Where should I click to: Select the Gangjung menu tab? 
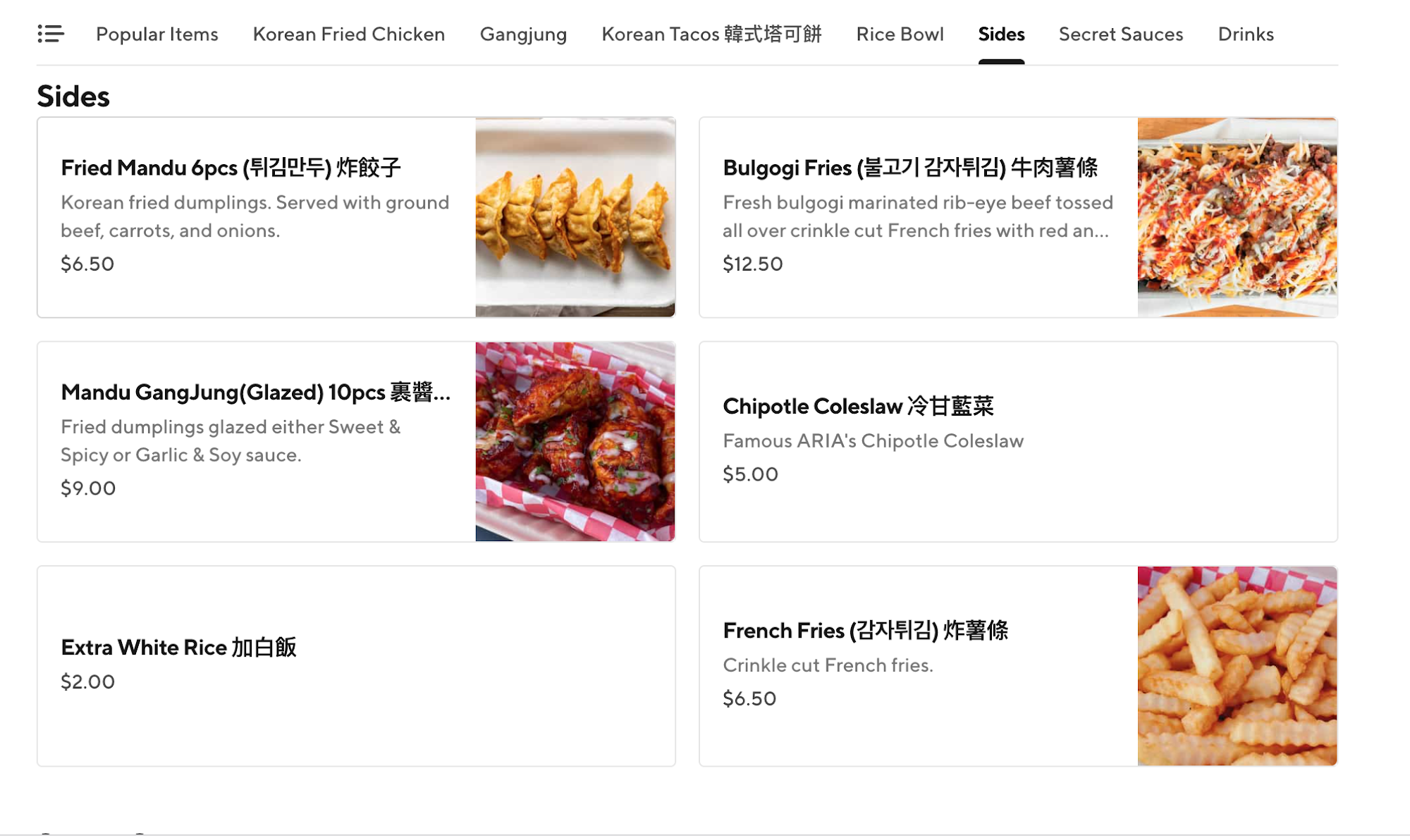[x=523, y=34]
